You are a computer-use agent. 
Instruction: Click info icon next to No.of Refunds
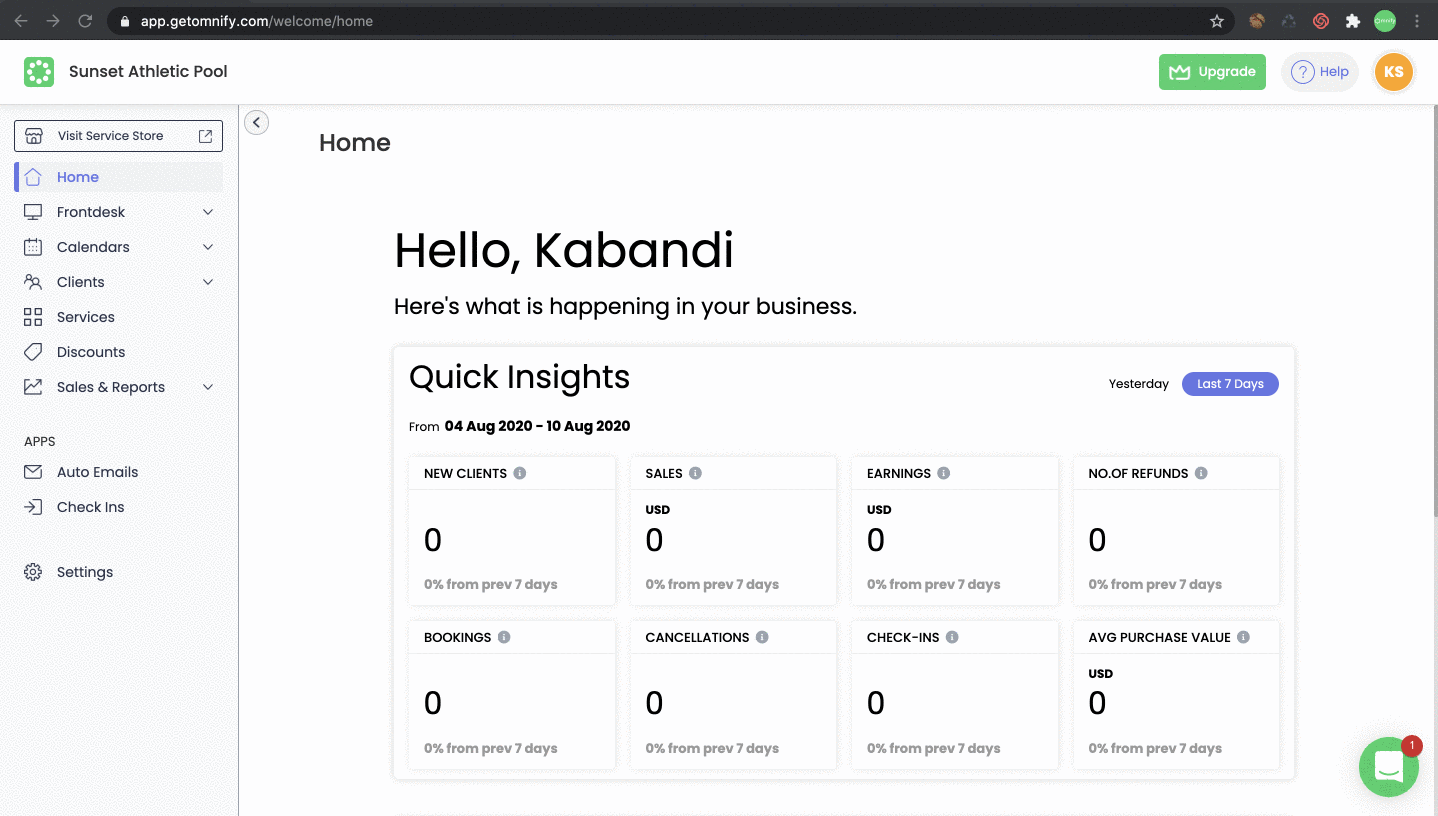pyautogui.click(x=1201, y=473)
